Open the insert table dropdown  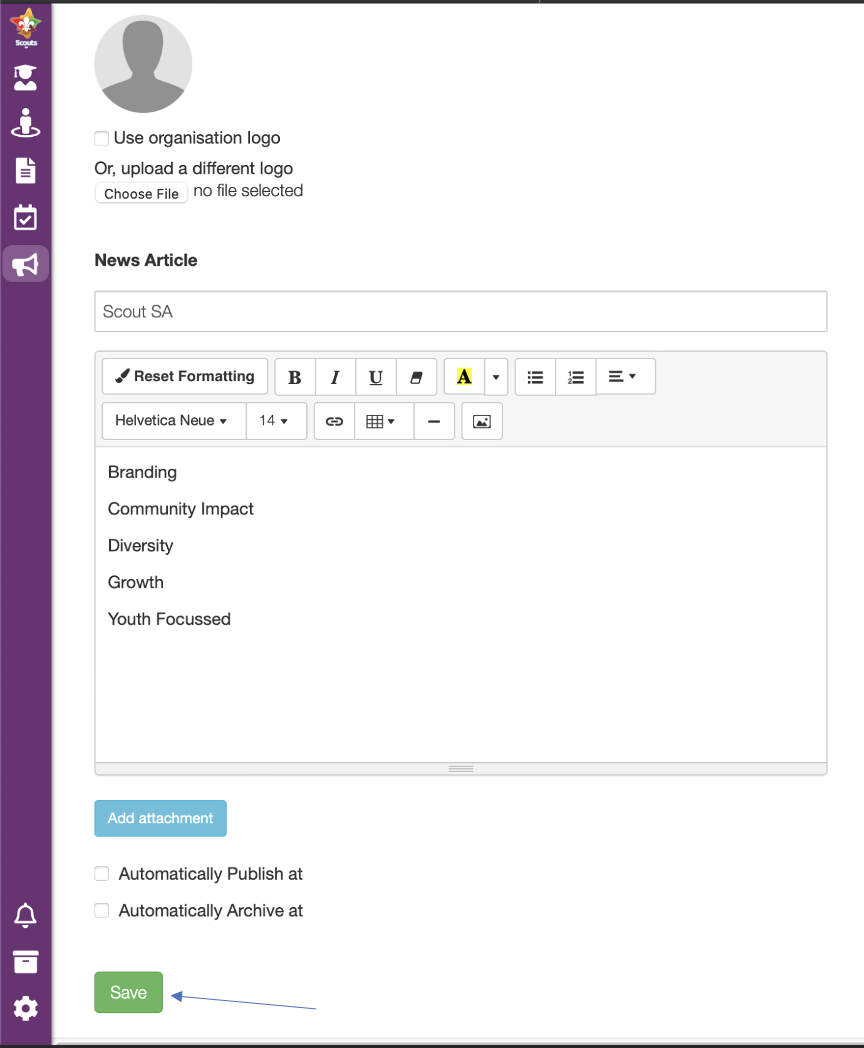[x=384, y=421]
